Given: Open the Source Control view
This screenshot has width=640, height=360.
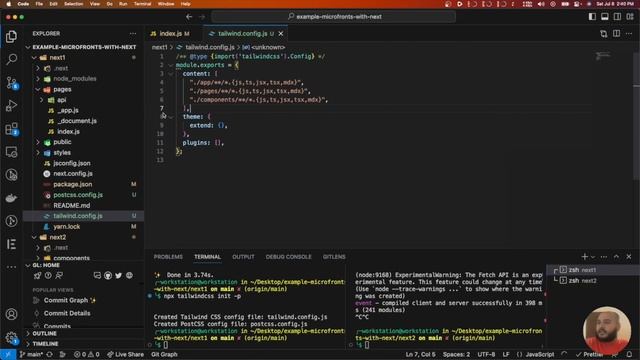Looking at the screenshot, I should 11,83.
